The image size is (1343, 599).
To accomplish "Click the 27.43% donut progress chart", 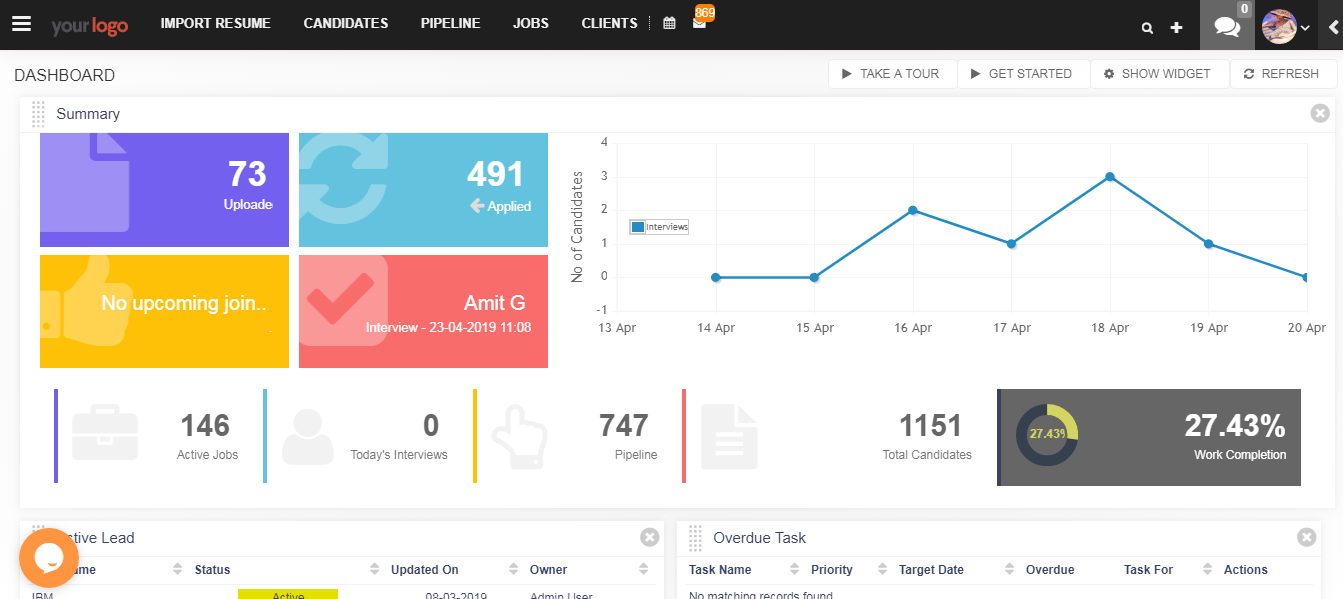I will pos(1046,435).
